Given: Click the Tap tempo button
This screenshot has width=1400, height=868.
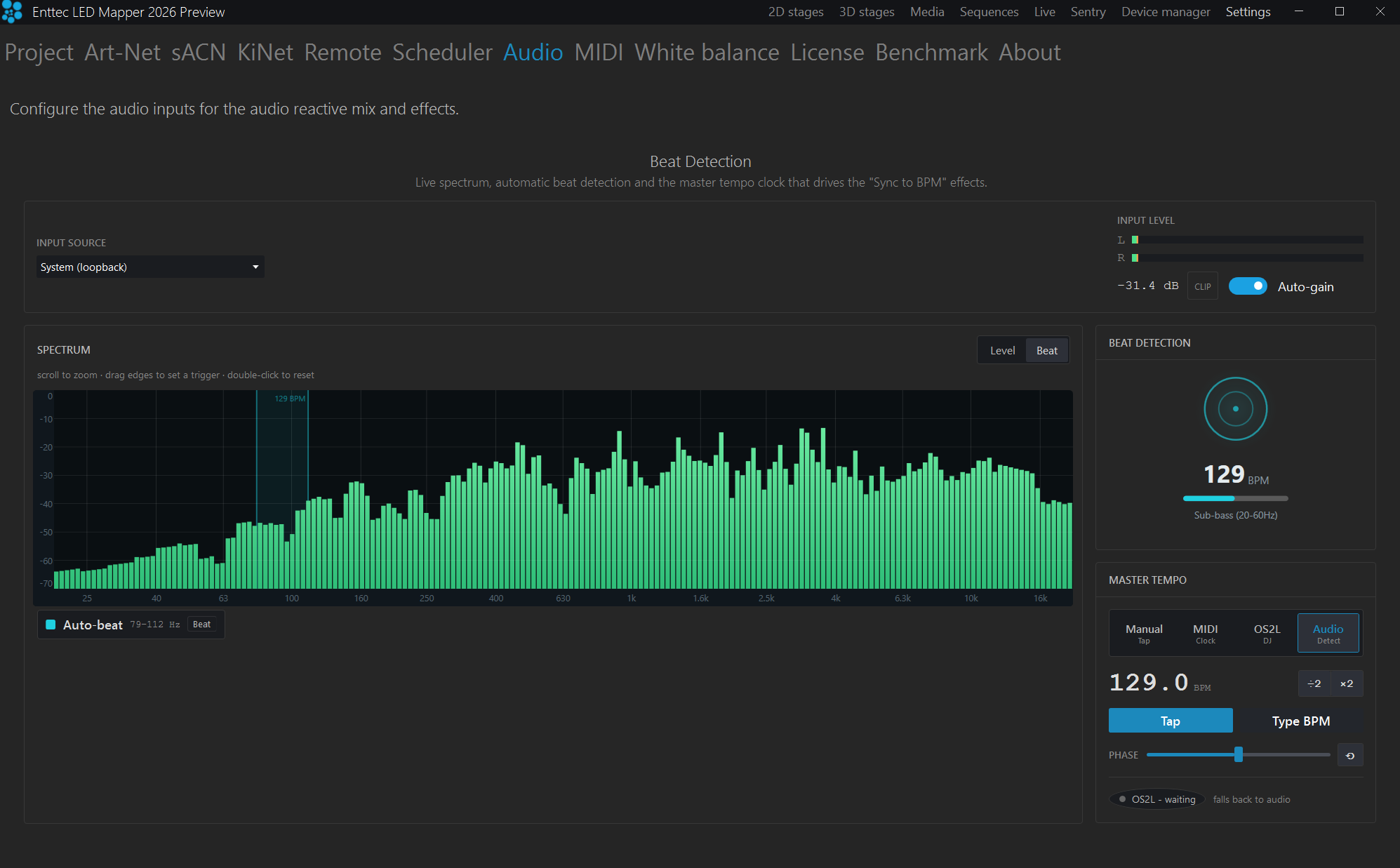Looking at the screenshot, I should click(x=1170, y=721).
